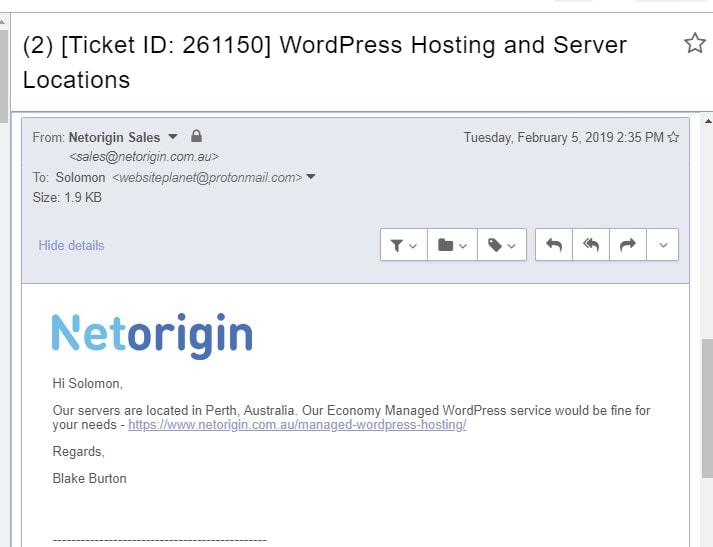Star the conversation next to the subject title
Screen dimensions: 713x547
tap(694, 44)
